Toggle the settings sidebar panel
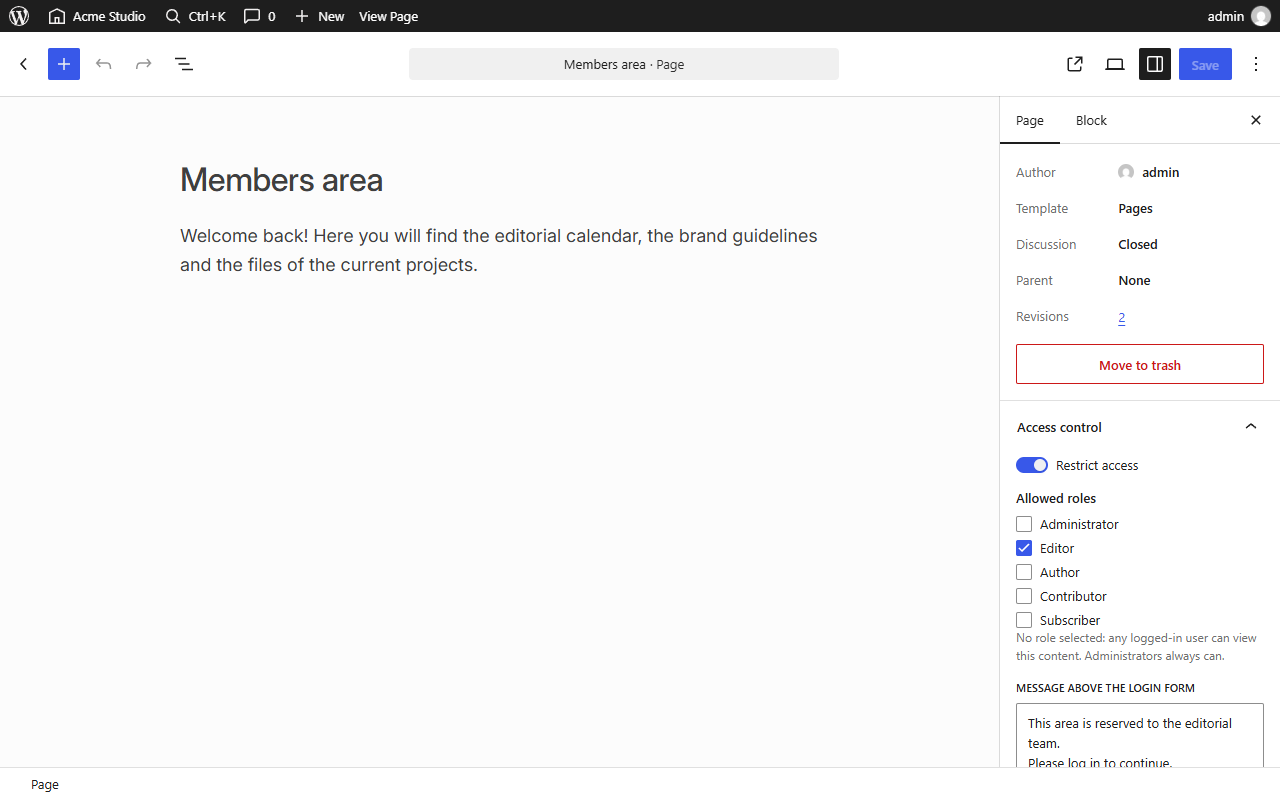Screen dimensions: 1280x800 click(1155, 64)
